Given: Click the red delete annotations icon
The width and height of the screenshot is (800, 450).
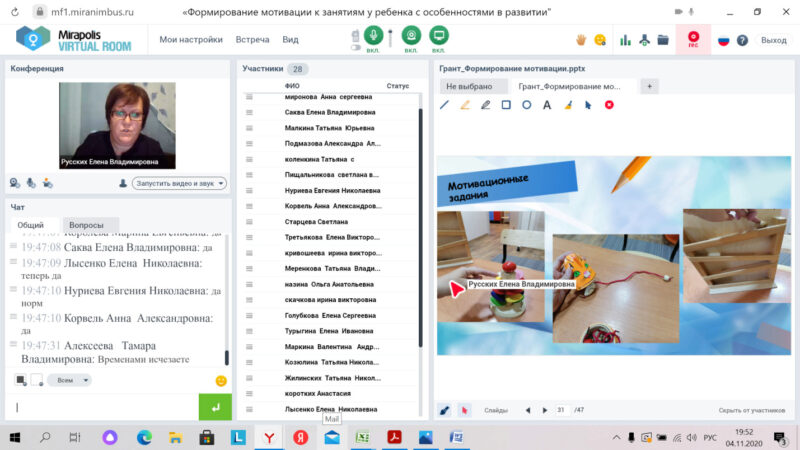Looking at the screenshot, I should tap(609, 105).
